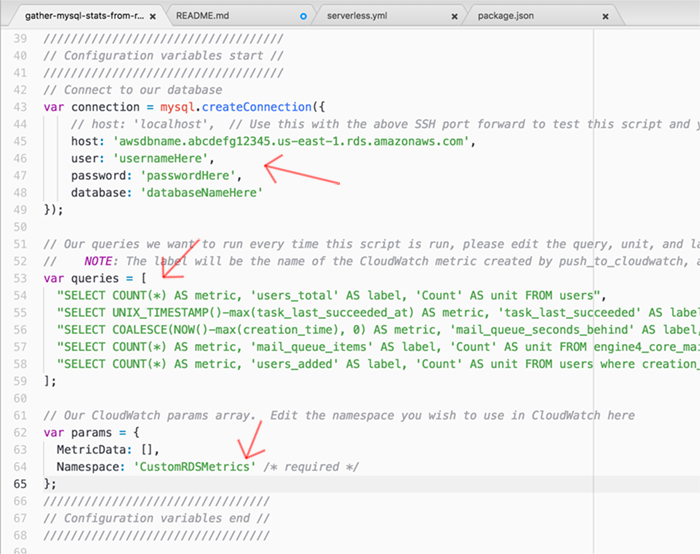Click the closing '});' on line 49
The width and height of the screenshot is (700, 554).
pos(54,210)
